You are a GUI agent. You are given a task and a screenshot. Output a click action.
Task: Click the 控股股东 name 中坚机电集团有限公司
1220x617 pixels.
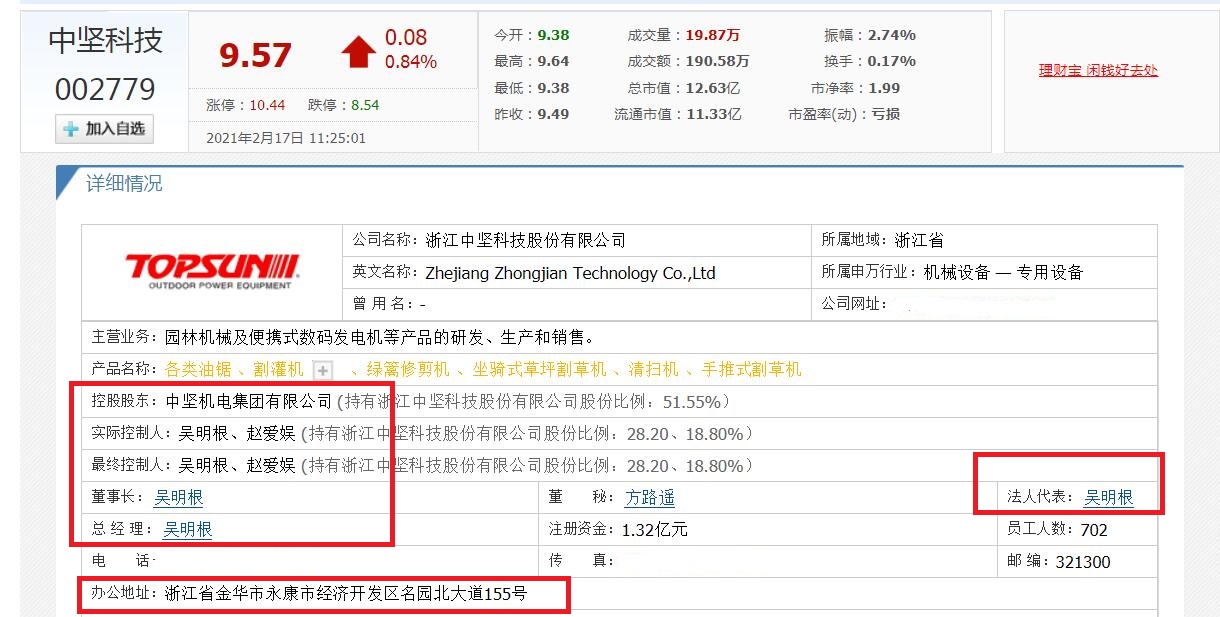248,402
